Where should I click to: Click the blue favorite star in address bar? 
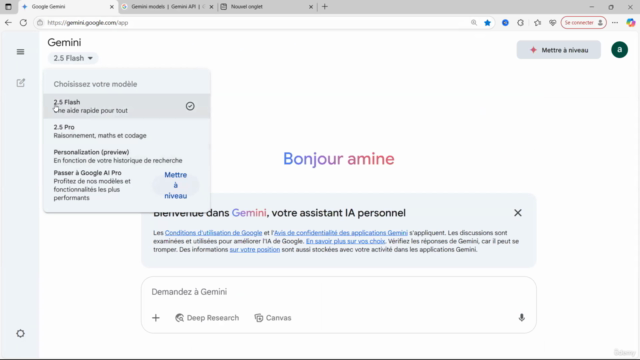click(487, 23)
